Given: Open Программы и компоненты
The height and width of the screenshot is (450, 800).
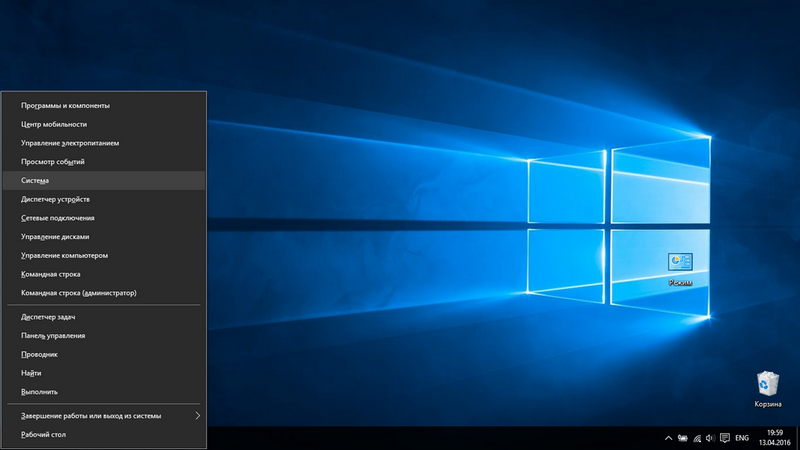Looking at the screenshot, I should coord(104,106).
